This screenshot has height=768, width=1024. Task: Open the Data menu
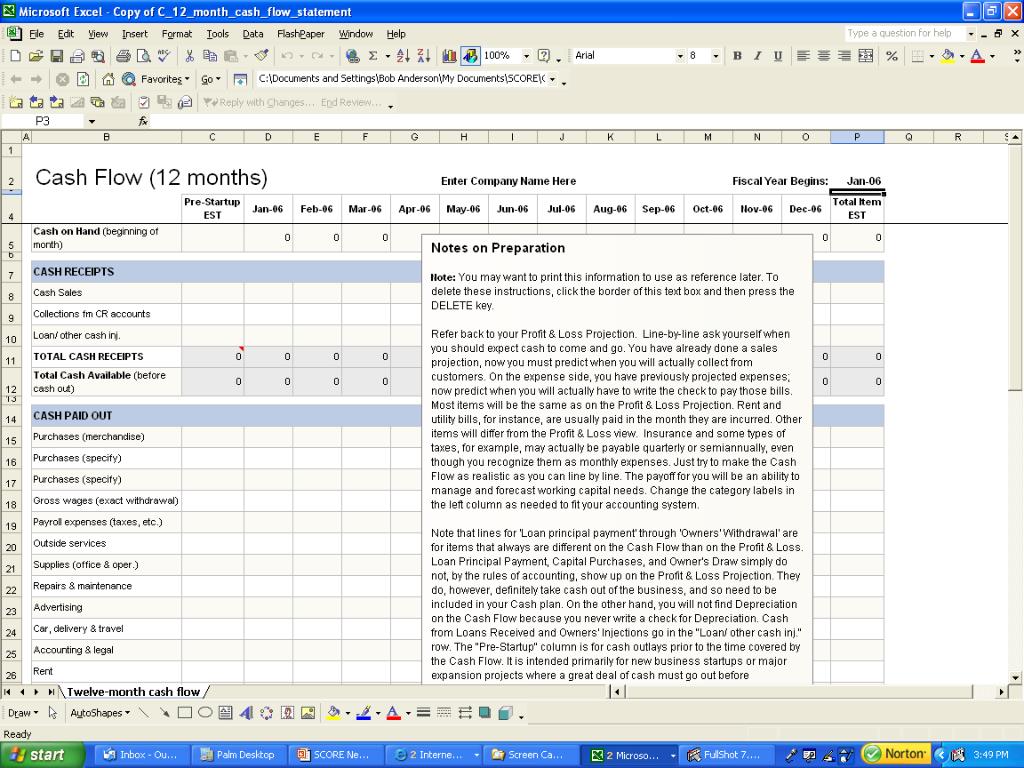coord(253,34)
